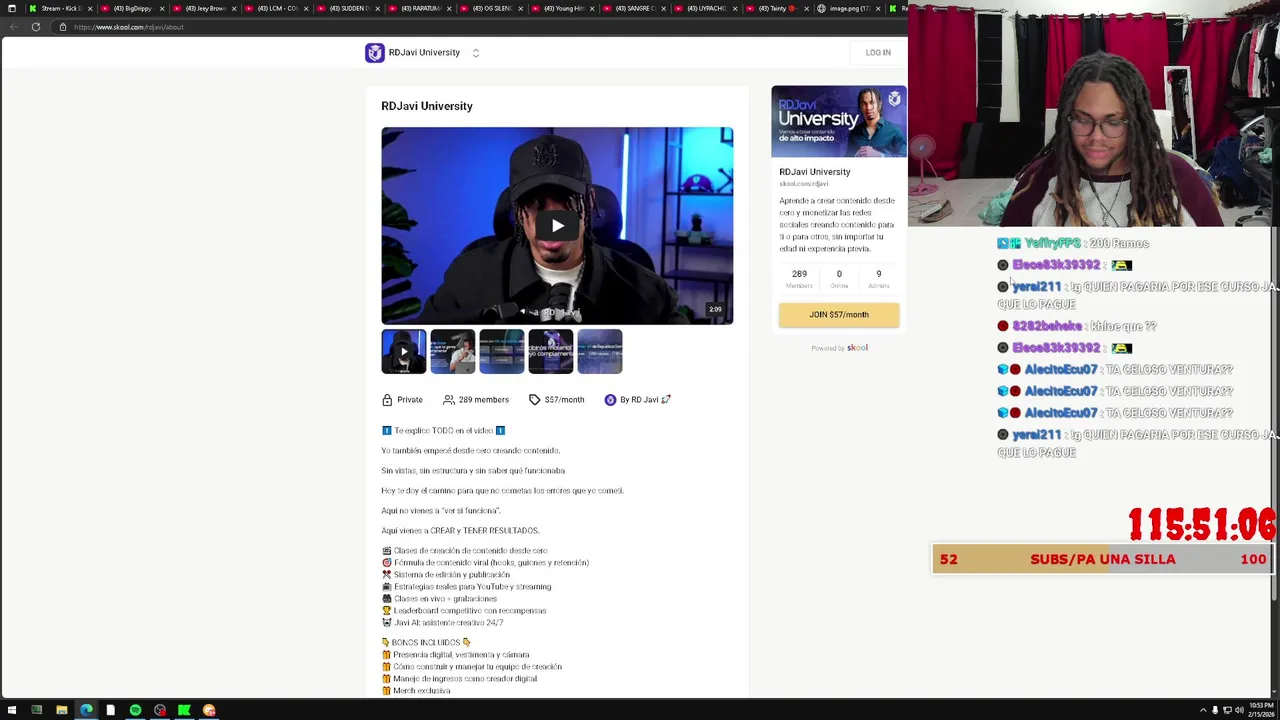Switch to the '(43) OG SILENC' browser tab
This screenshot has height=720, width=1280.
(492, 8)
